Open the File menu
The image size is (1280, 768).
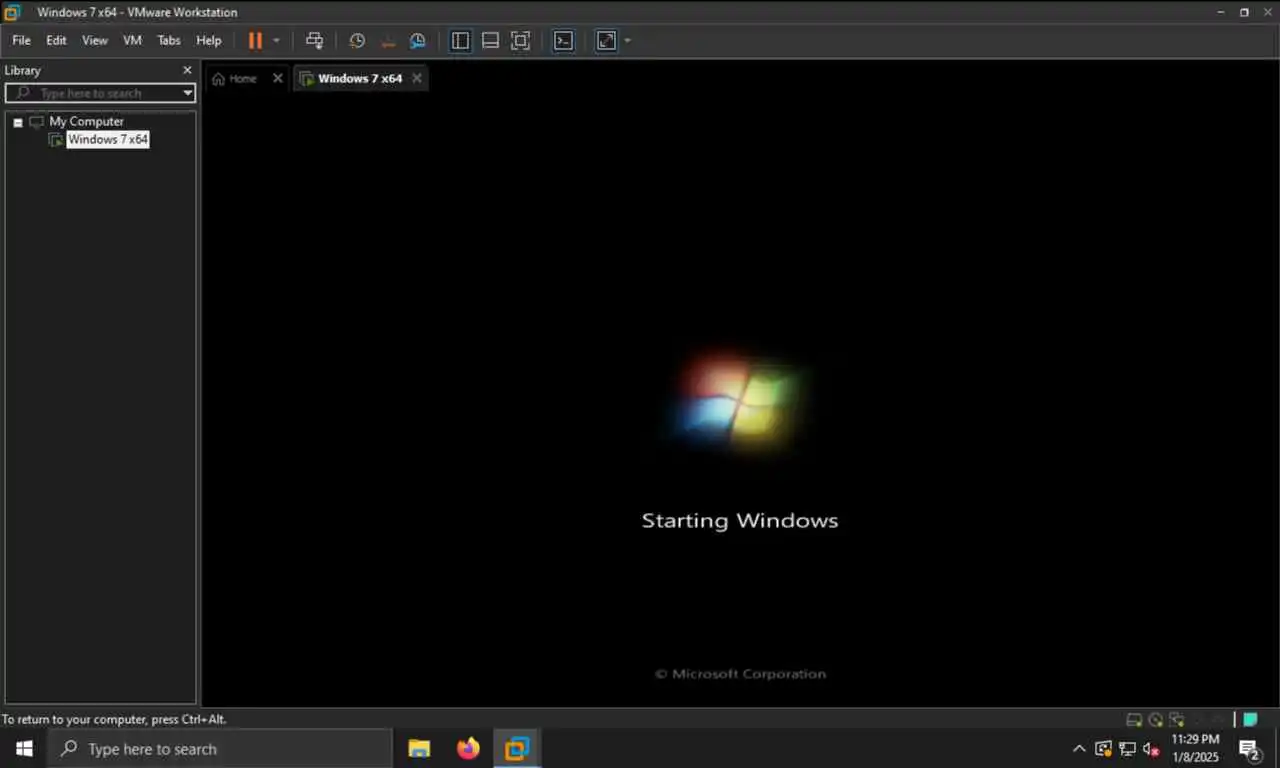click(x=21, y=41)
